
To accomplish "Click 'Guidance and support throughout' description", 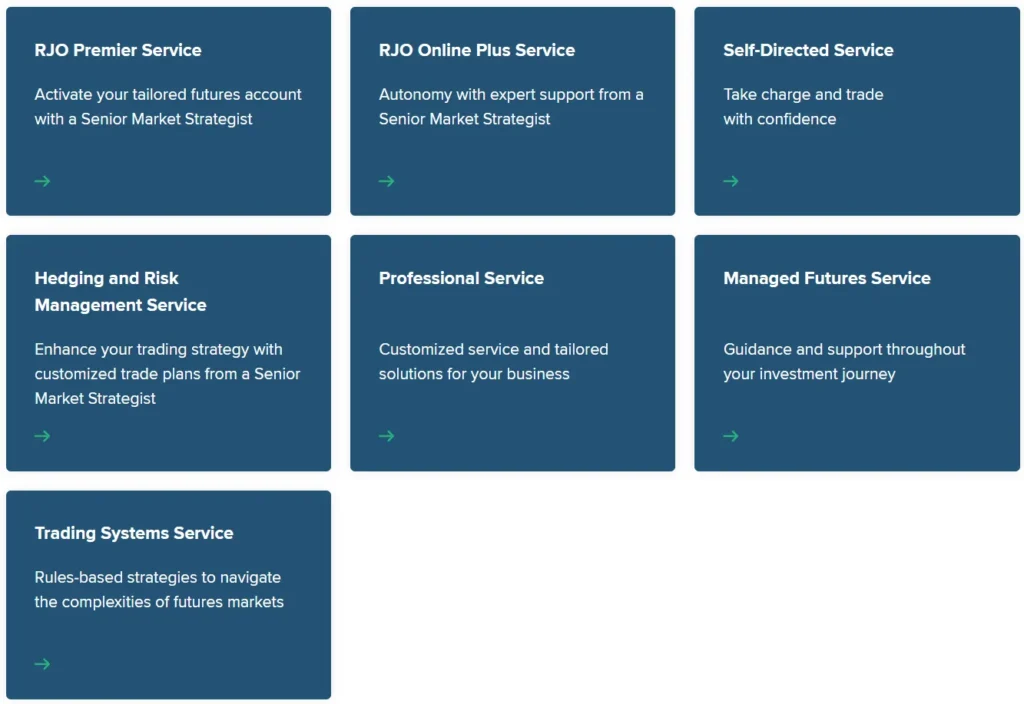I will (844, 362).
